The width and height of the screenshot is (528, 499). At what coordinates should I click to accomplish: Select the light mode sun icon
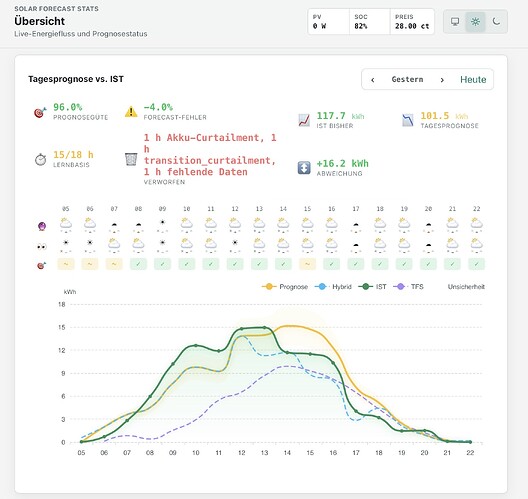tap(475, 22)
